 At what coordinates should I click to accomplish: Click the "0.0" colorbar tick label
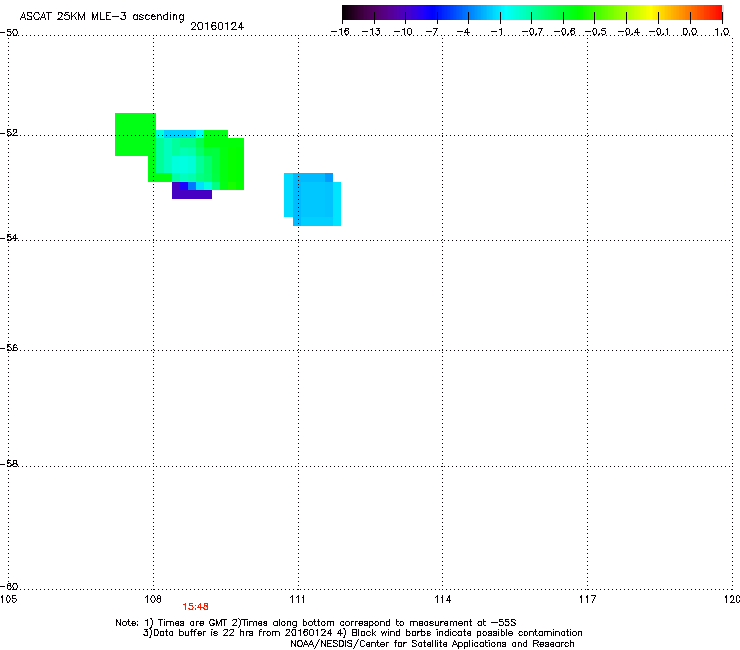coord(690,32)
